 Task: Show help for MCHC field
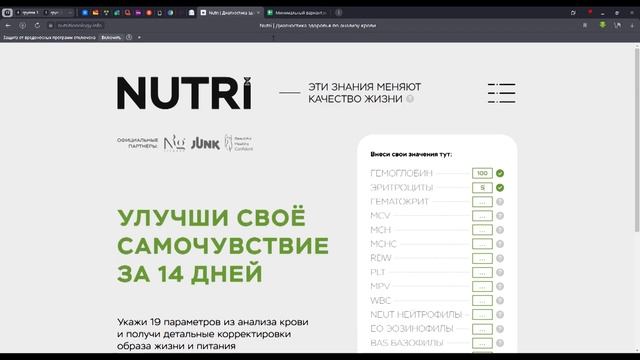pyautogui.click(x=500, y=244)
